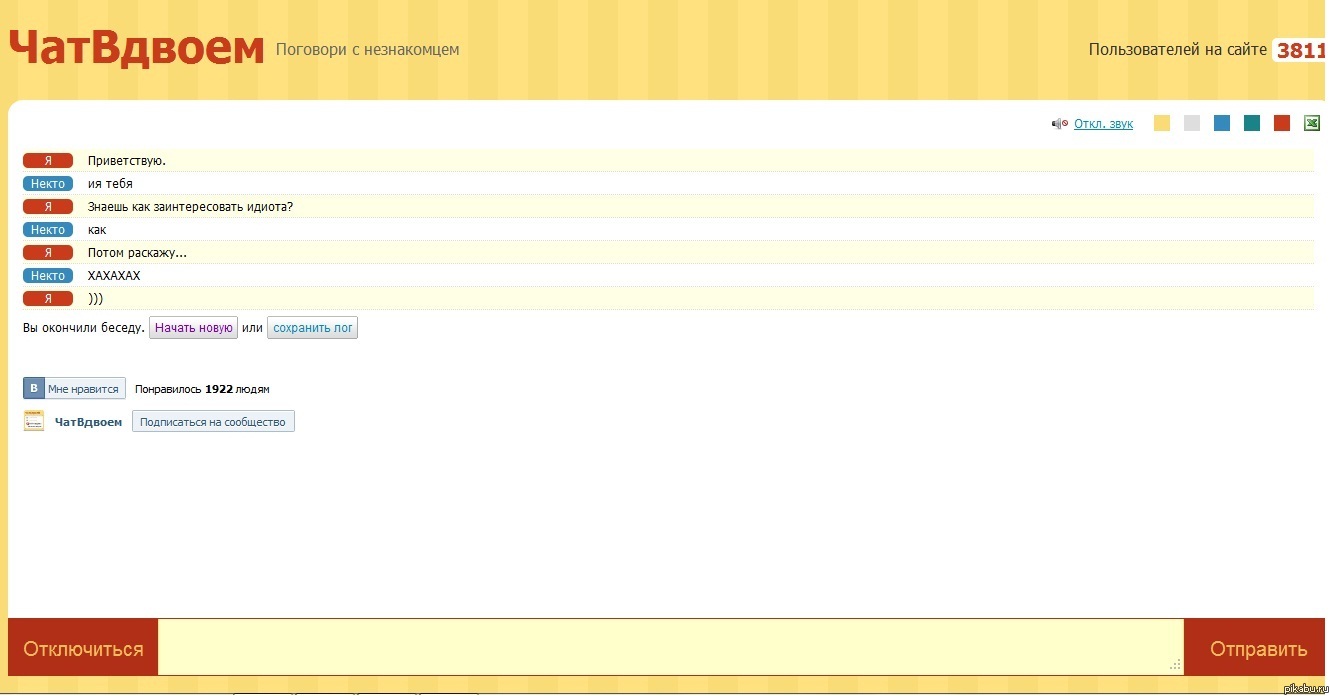This screenshot has width=1330, height=696.
Task: Click the speaker mute icon
Action: (1060, 124)
